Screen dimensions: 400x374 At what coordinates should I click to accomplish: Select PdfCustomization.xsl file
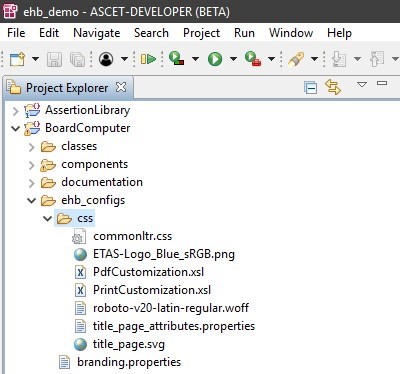(148, 272)
